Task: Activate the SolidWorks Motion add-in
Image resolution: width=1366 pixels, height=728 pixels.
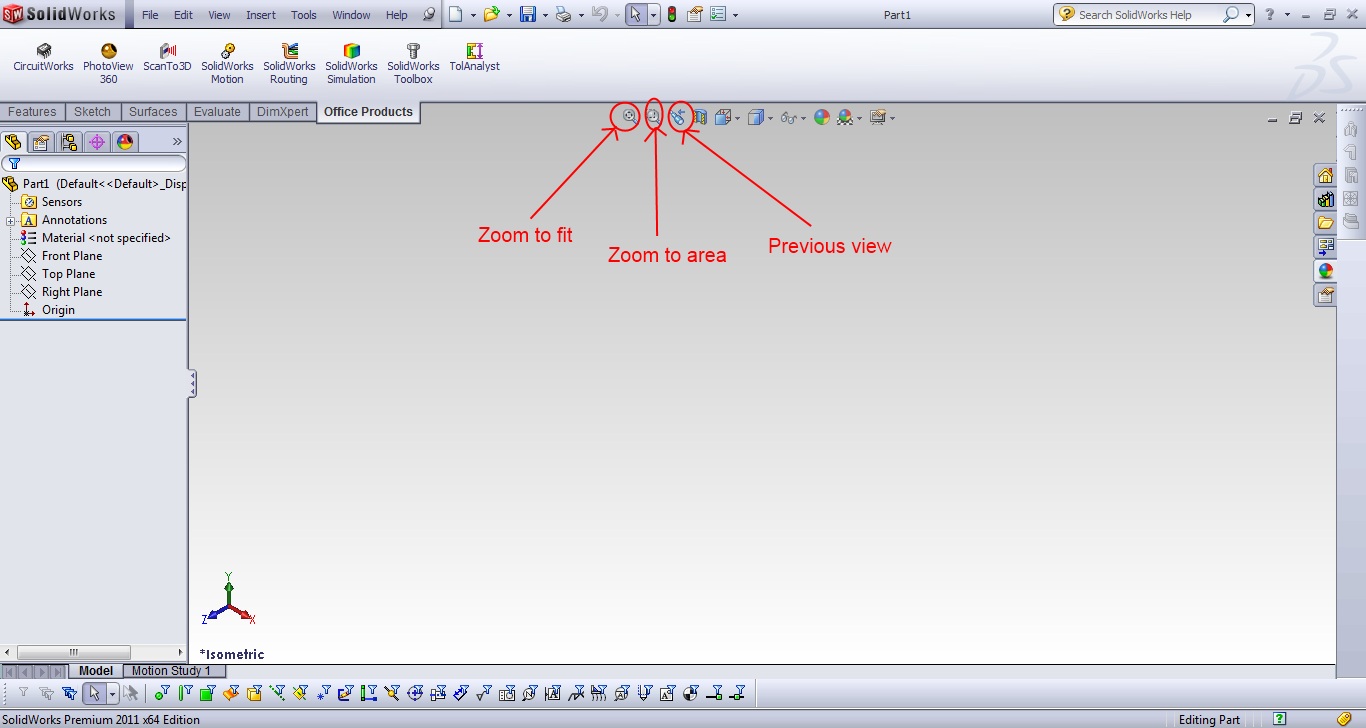Action: pyautogui.click(x=227, y=64)
